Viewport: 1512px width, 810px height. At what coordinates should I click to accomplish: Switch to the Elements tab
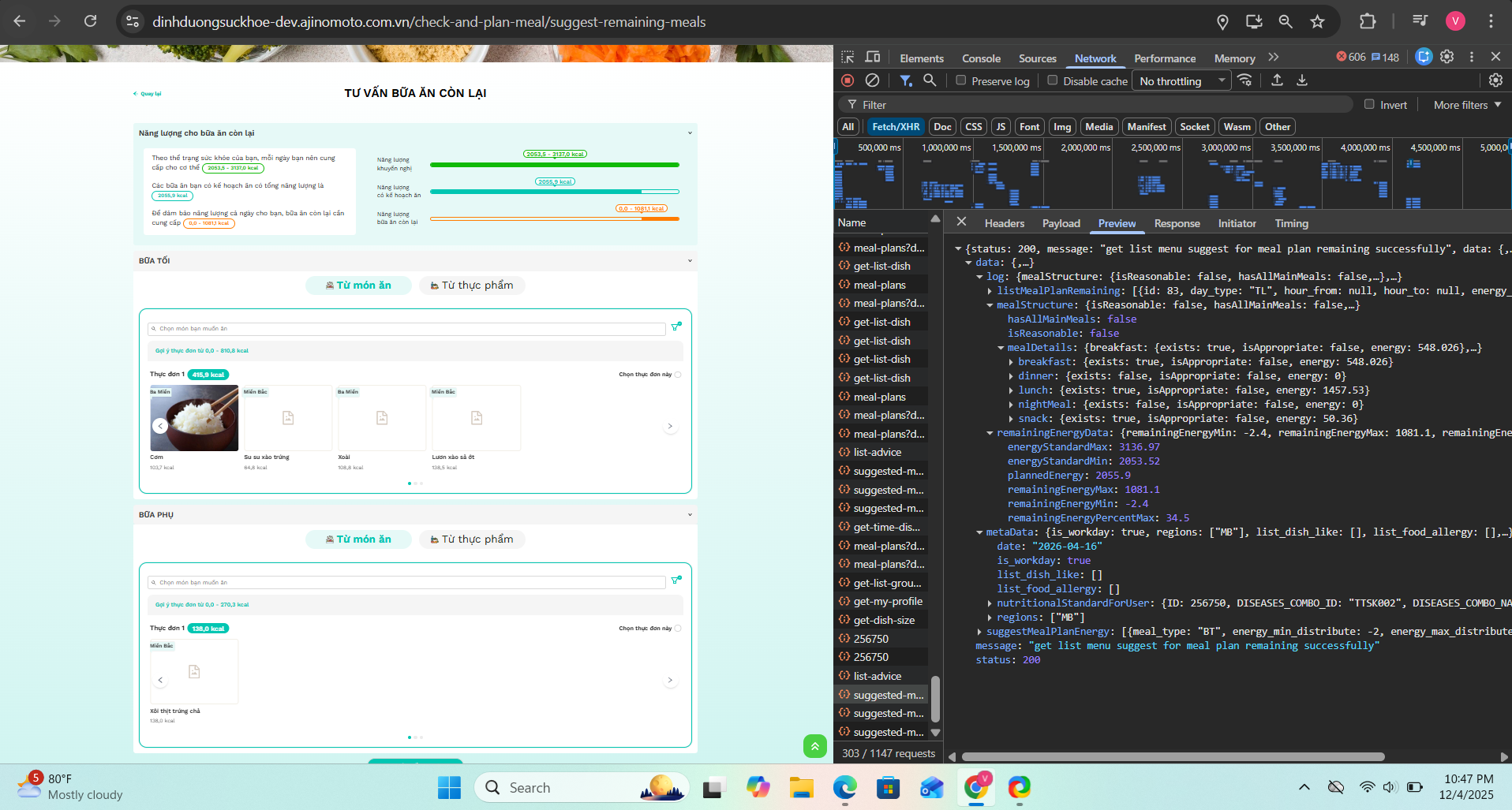tap(922, 58)
